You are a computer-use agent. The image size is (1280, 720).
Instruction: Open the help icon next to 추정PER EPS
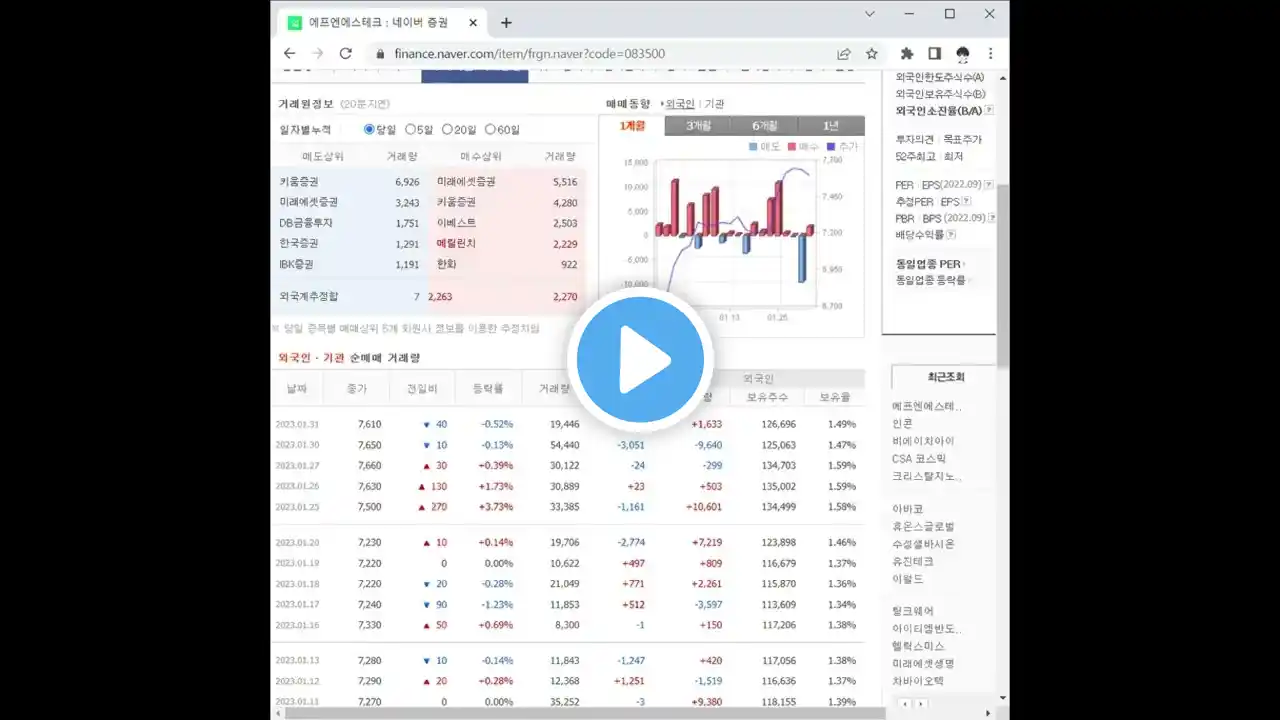(966, 201)
